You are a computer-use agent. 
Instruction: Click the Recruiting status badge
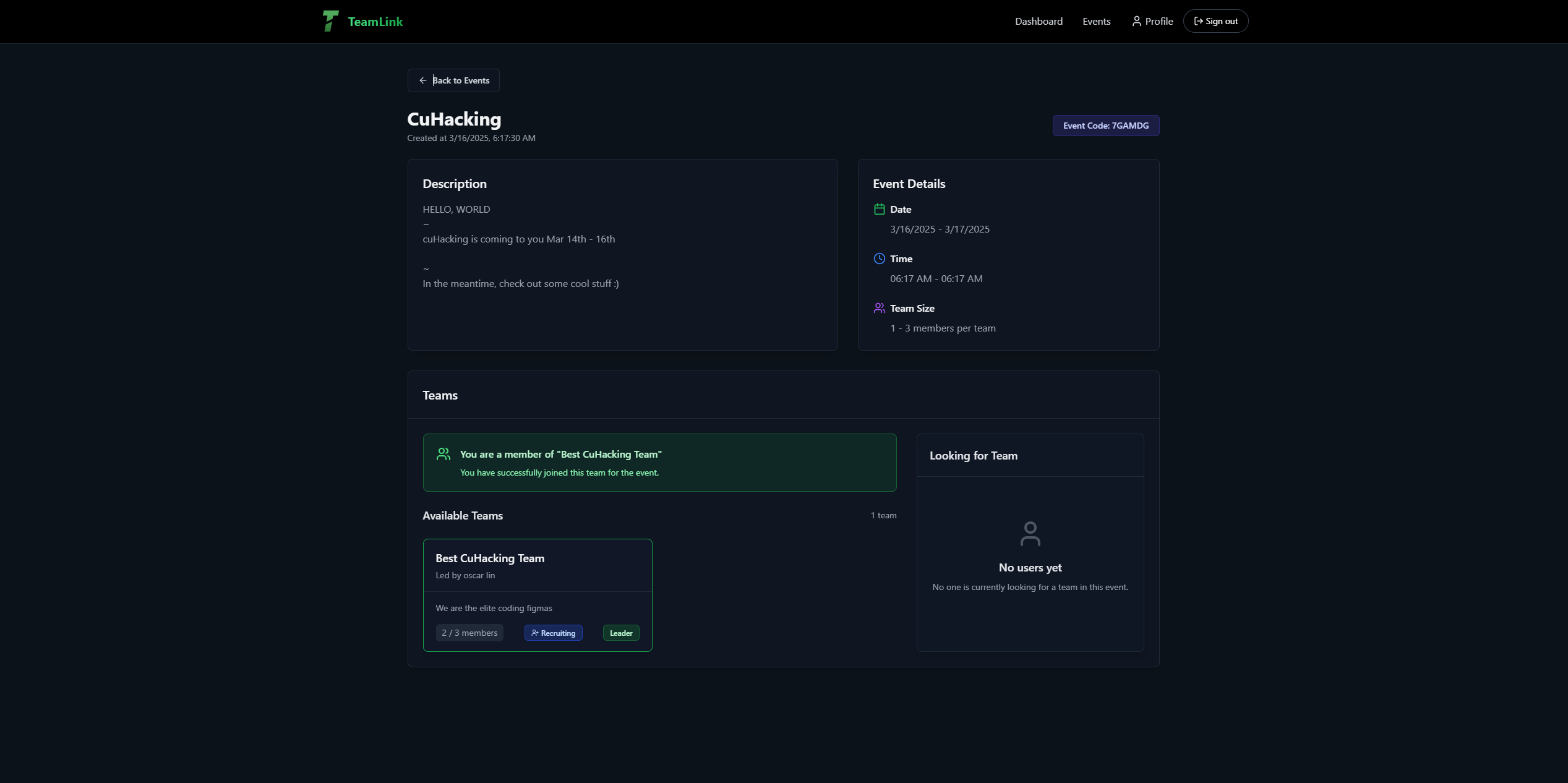click(x=553, y=633)
